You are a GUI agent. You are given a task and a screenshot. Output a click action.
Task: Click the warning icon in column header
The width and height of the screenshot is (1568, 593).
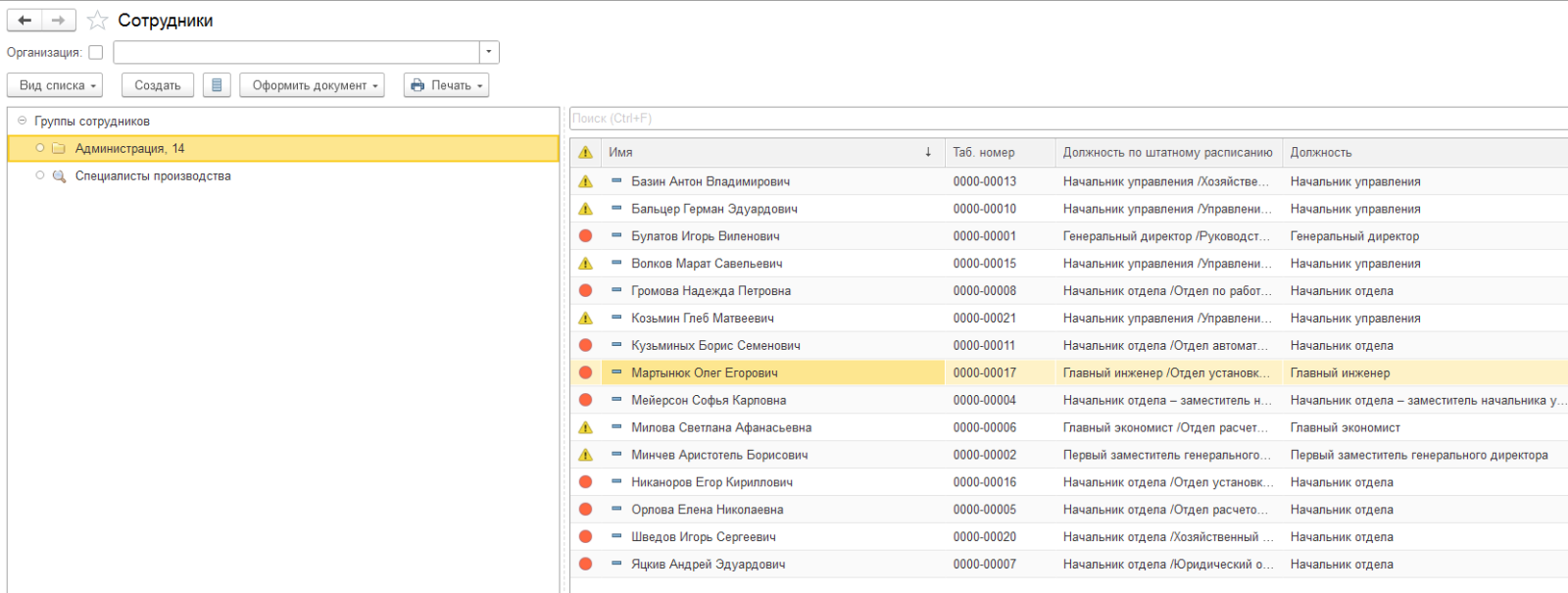pyautogui.click(x=585, y=153)
